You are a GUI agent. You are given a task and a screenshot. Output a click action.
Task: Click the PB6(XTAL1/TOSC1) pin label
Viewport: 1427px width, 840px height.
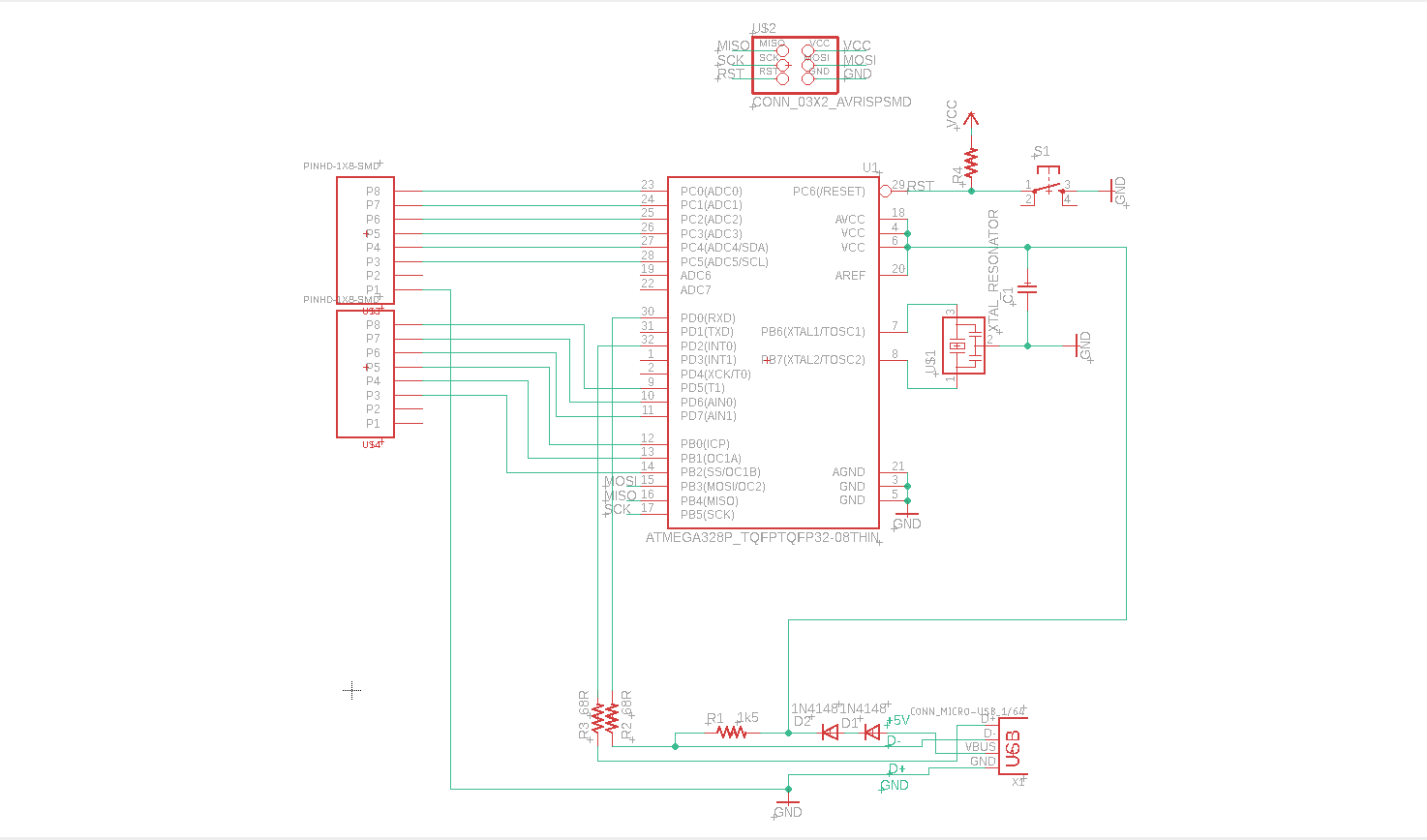(x=813, y=332)
